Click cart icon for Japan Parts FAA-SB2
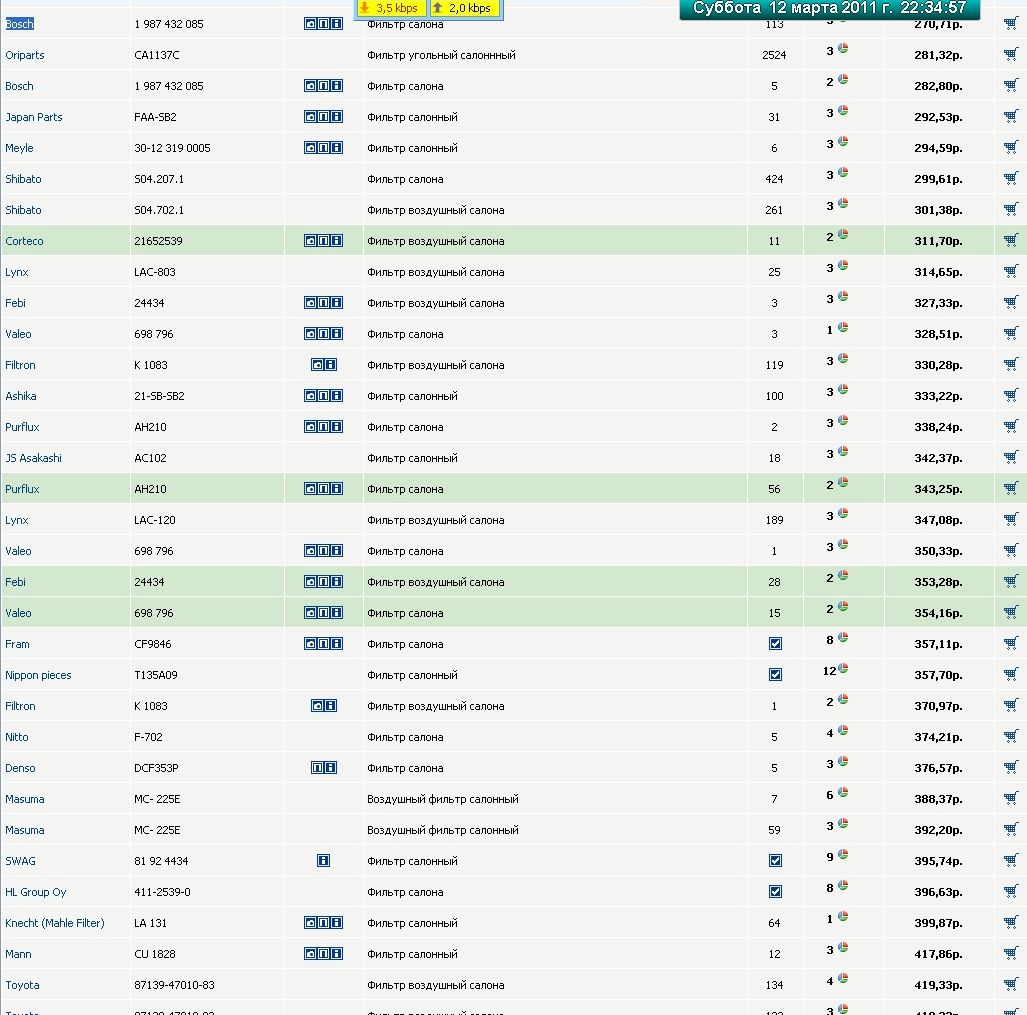The image size is (1027, 1015). click(1011, 117)
